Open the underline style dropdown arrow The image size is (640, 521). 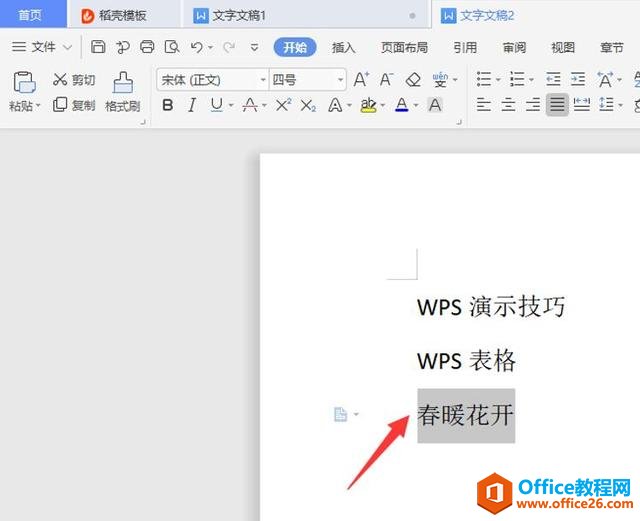click(231, 105)
